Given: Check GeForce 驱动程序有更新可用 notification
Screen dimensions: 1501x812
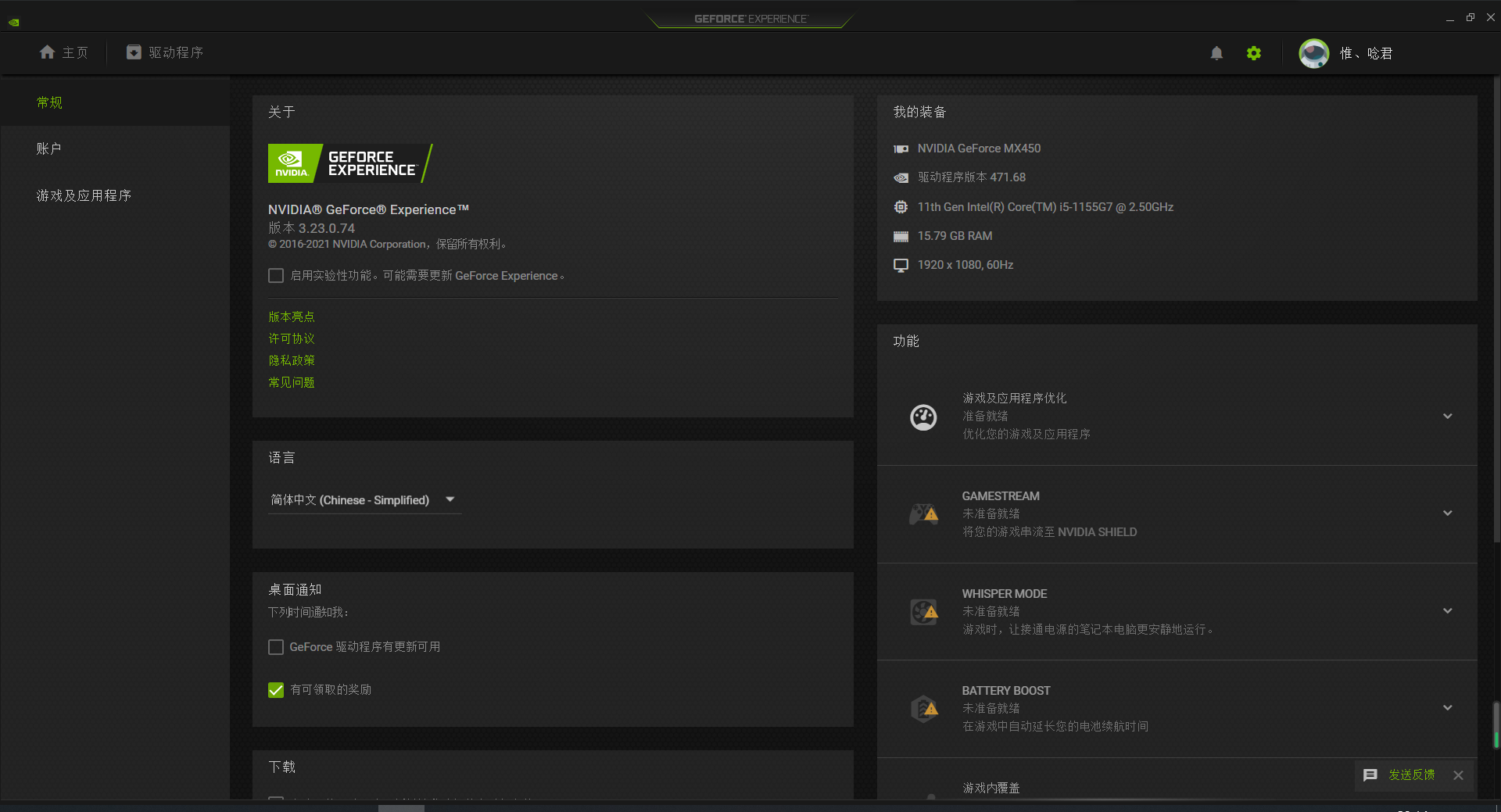Looking at the screenshot, I should pyautogui.click(x=276, y=647).
